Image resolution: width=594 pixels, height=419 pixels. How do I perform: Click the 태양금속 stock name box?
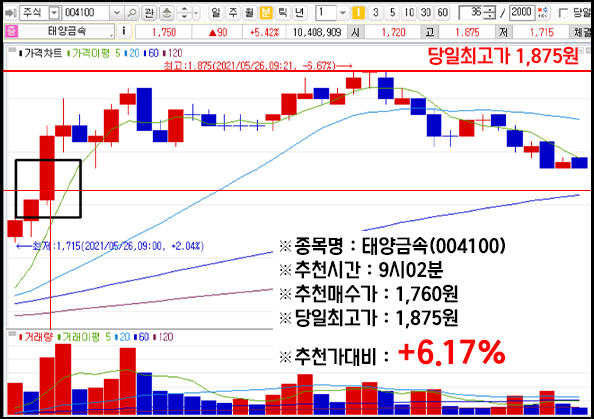pyautogui.click(x=66, y=31)
